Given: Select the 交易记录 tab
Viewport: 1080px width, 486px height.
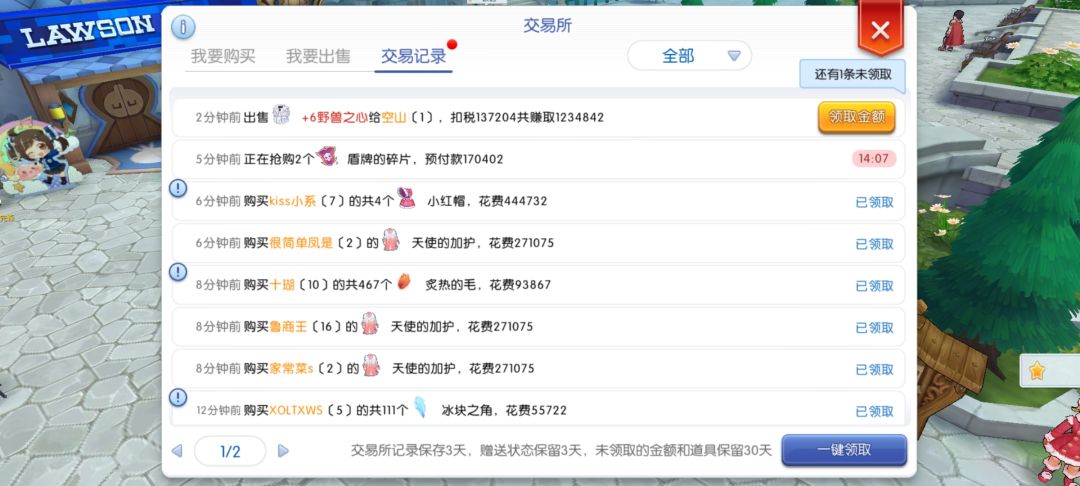Looking at the screenshot, I should coord(414,56).
